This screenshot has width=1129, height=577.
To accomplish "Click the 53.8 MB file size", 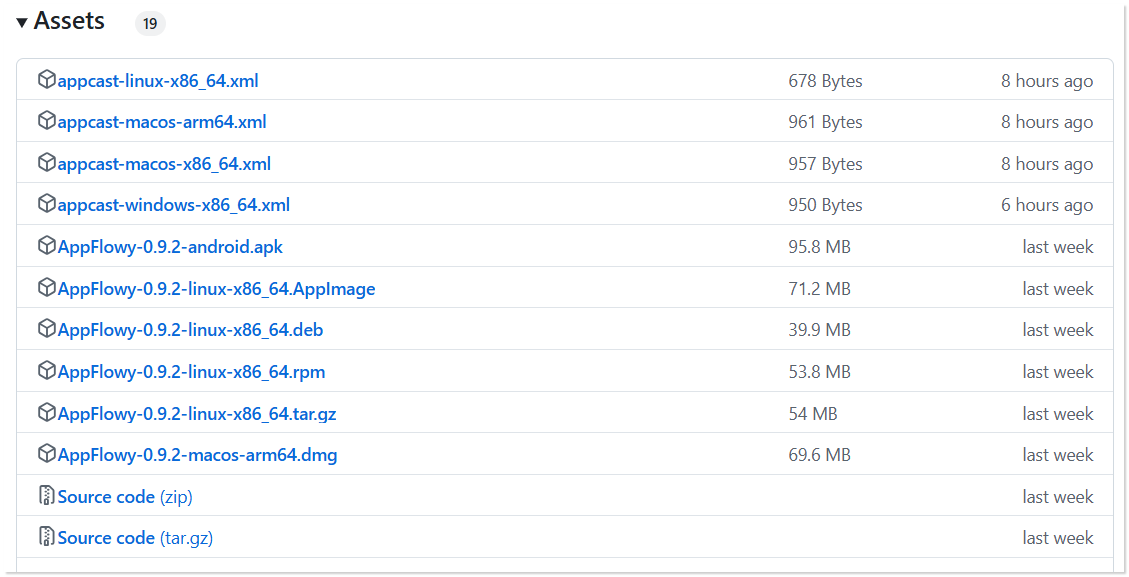I will pyautogui.click(x=819, y=372).
